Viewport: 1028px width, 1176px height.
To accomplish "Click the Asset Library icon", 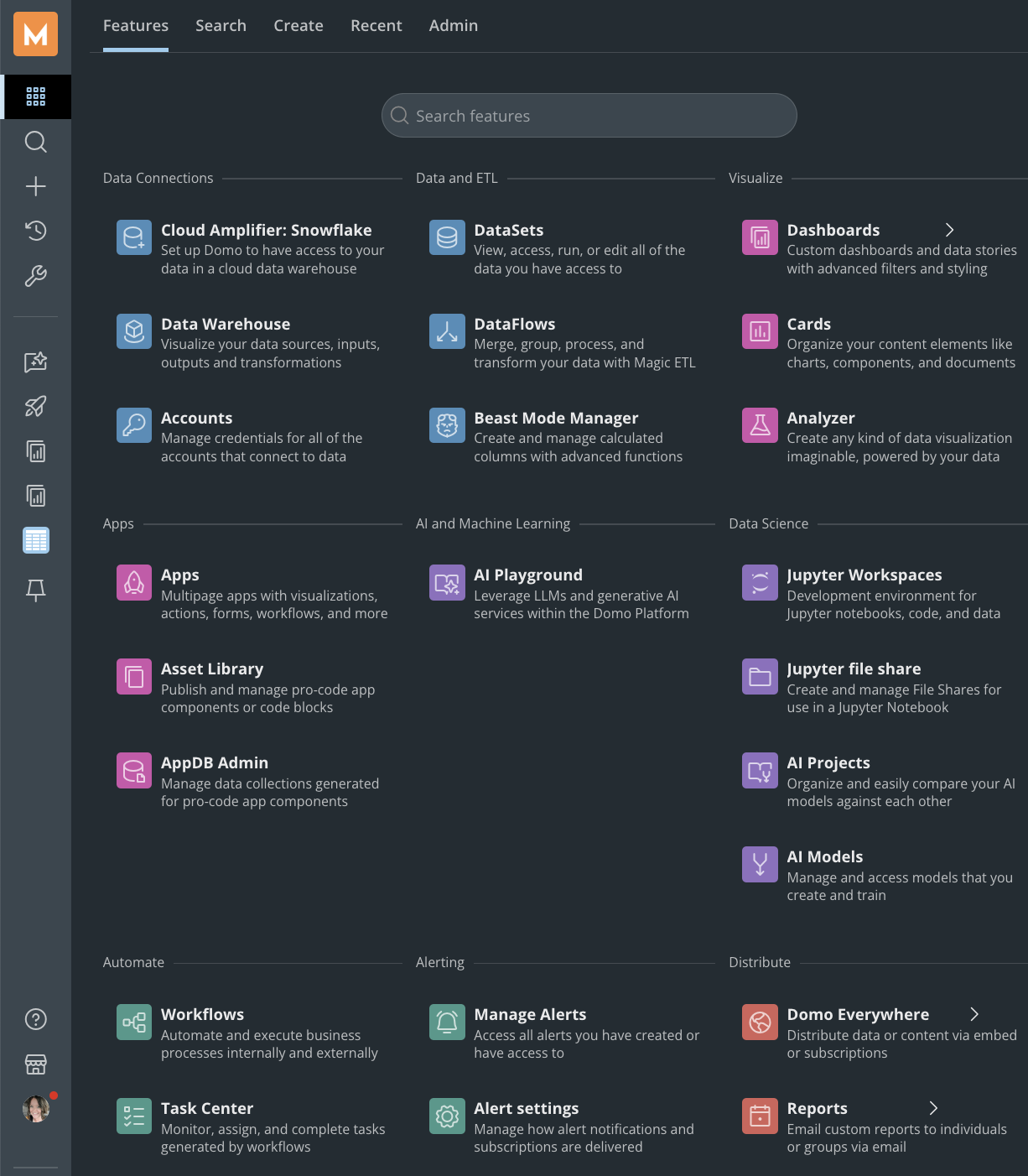I will 134,676.
